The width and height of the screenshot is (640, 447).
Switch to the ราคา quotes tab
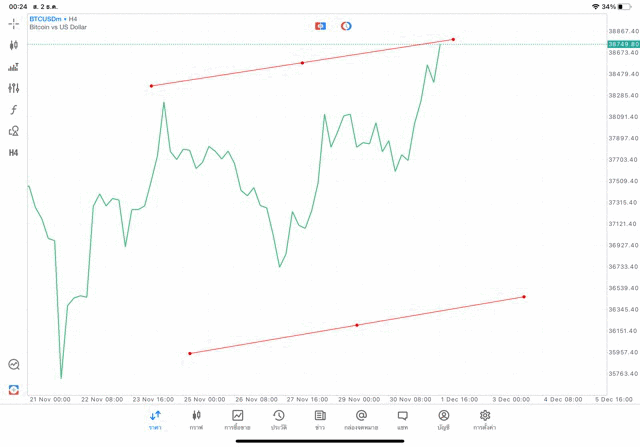155,419
